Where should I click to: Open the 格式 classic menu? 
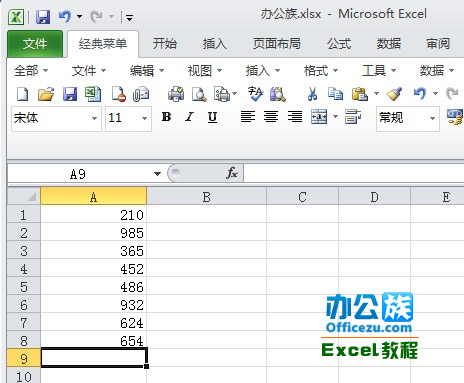click(x=321, y=71)
